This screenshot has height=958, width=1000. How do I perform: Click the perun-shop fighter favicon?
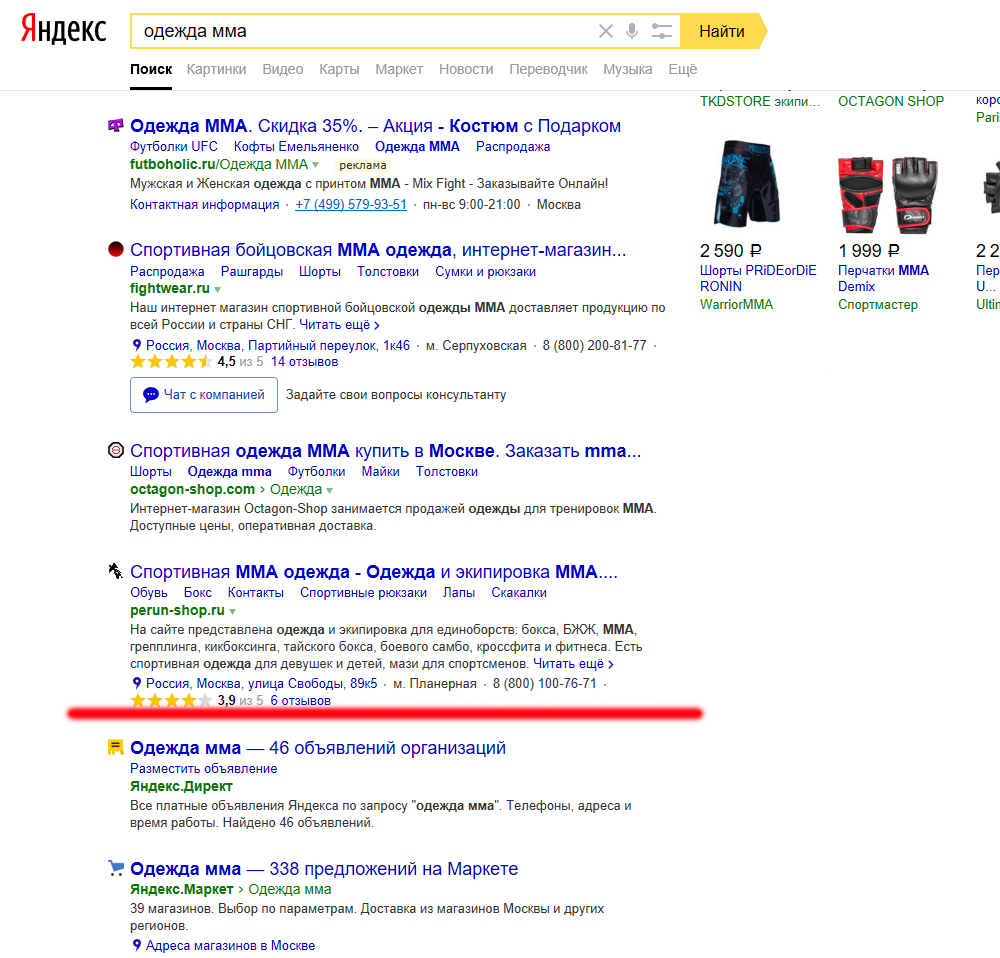[115, 571]
